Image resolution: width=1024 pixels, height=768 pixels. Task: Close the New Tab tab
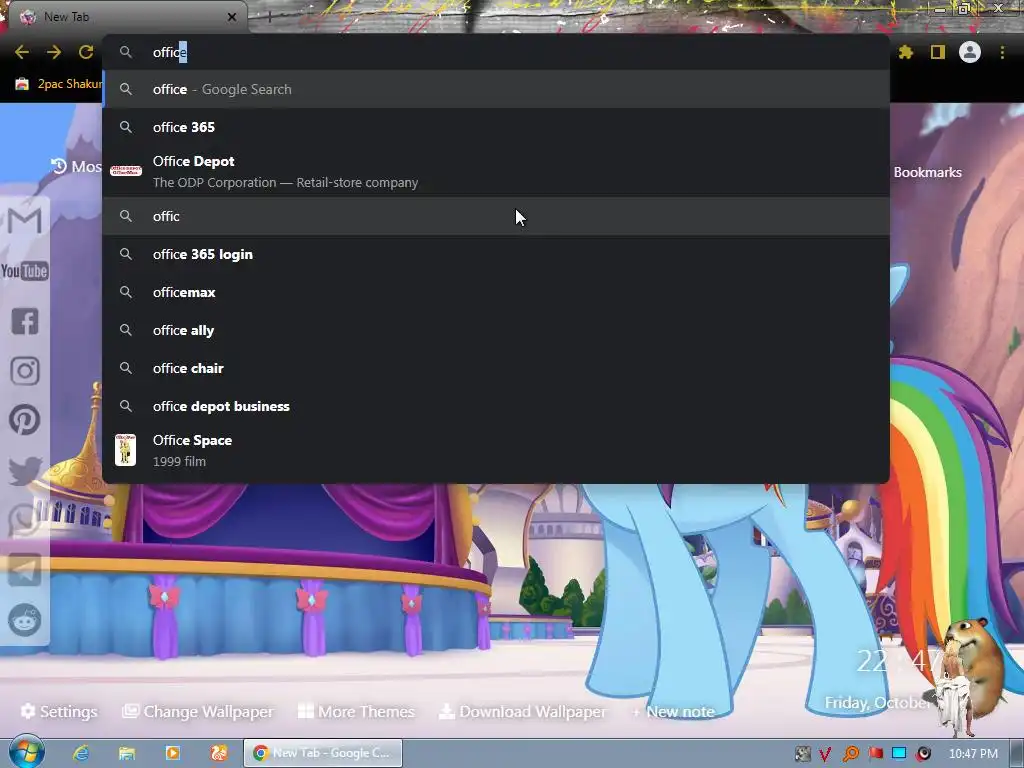coord(231,17)
